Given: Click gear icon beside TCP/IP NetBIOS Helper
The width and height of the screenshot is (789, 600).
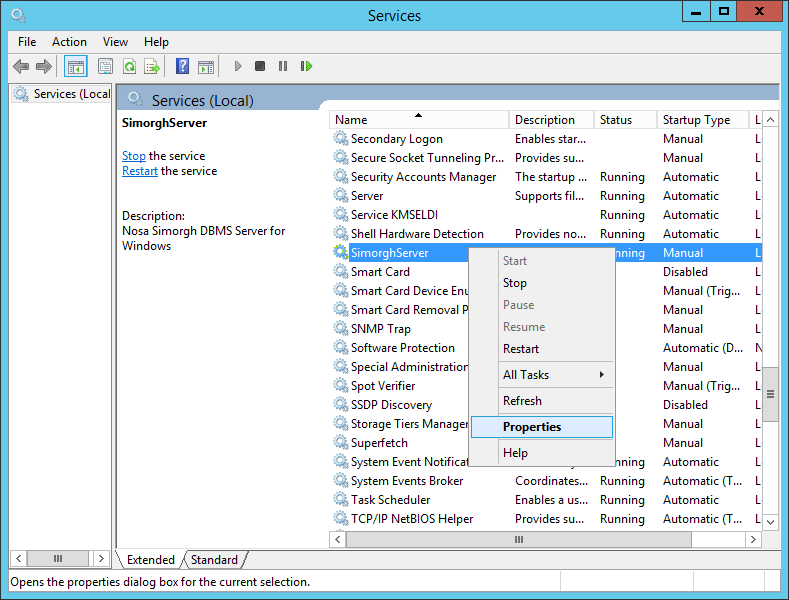Looking at the screenshot, I should click(x=341, y=518).
